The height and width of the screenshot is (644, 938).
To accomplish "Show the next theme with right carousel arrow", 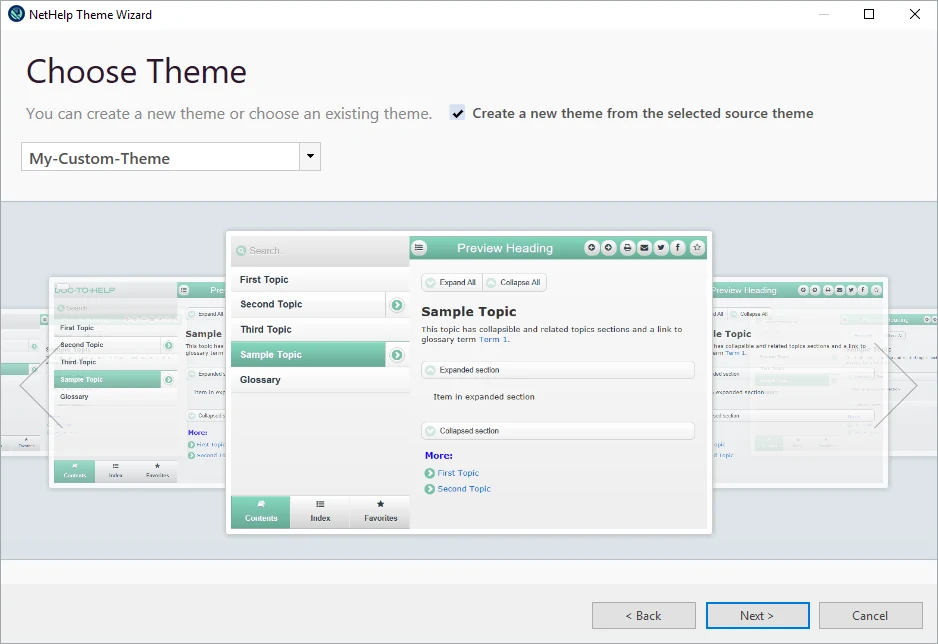I will (x=896, y=386).
